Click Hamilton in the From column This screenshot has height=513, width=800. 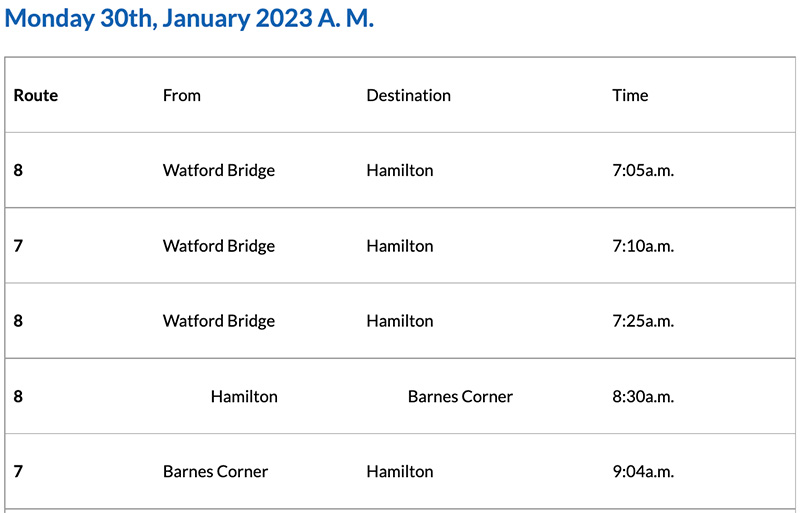(x=244, y=397)
